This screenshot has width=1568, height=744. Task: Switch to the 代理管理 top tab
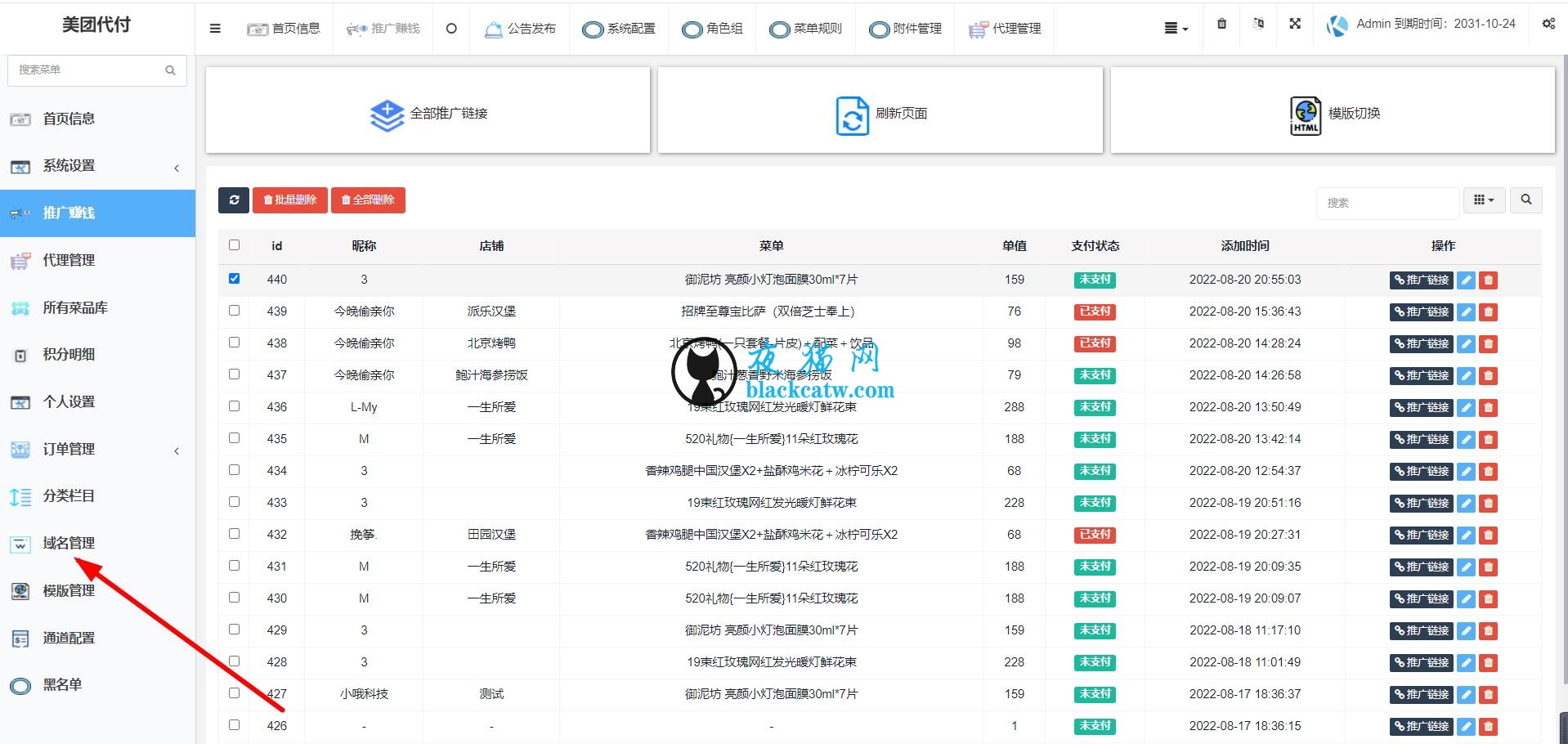1005,29
